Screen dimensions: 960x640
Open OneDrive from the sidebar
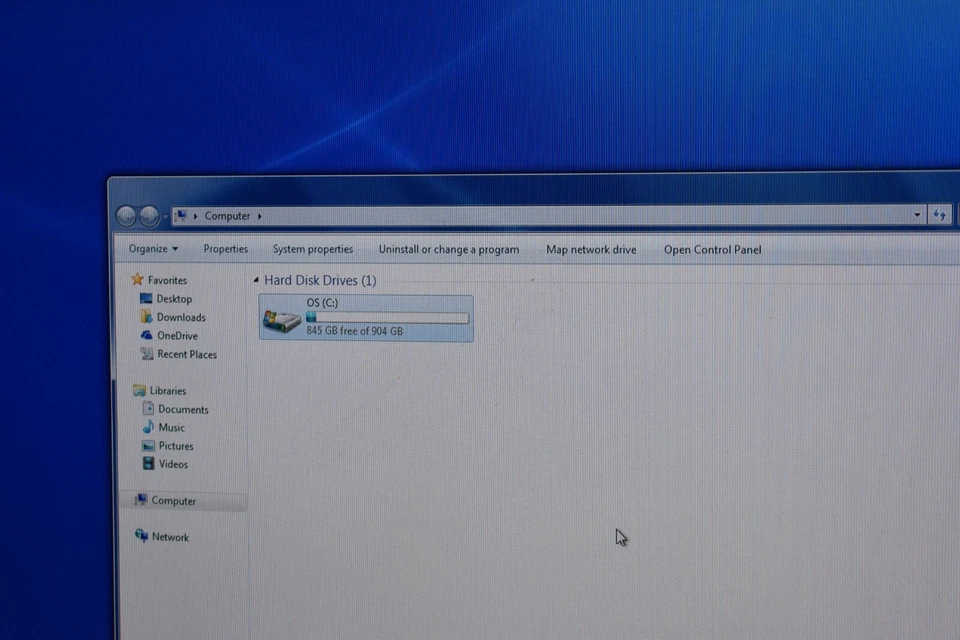(175, 335)
